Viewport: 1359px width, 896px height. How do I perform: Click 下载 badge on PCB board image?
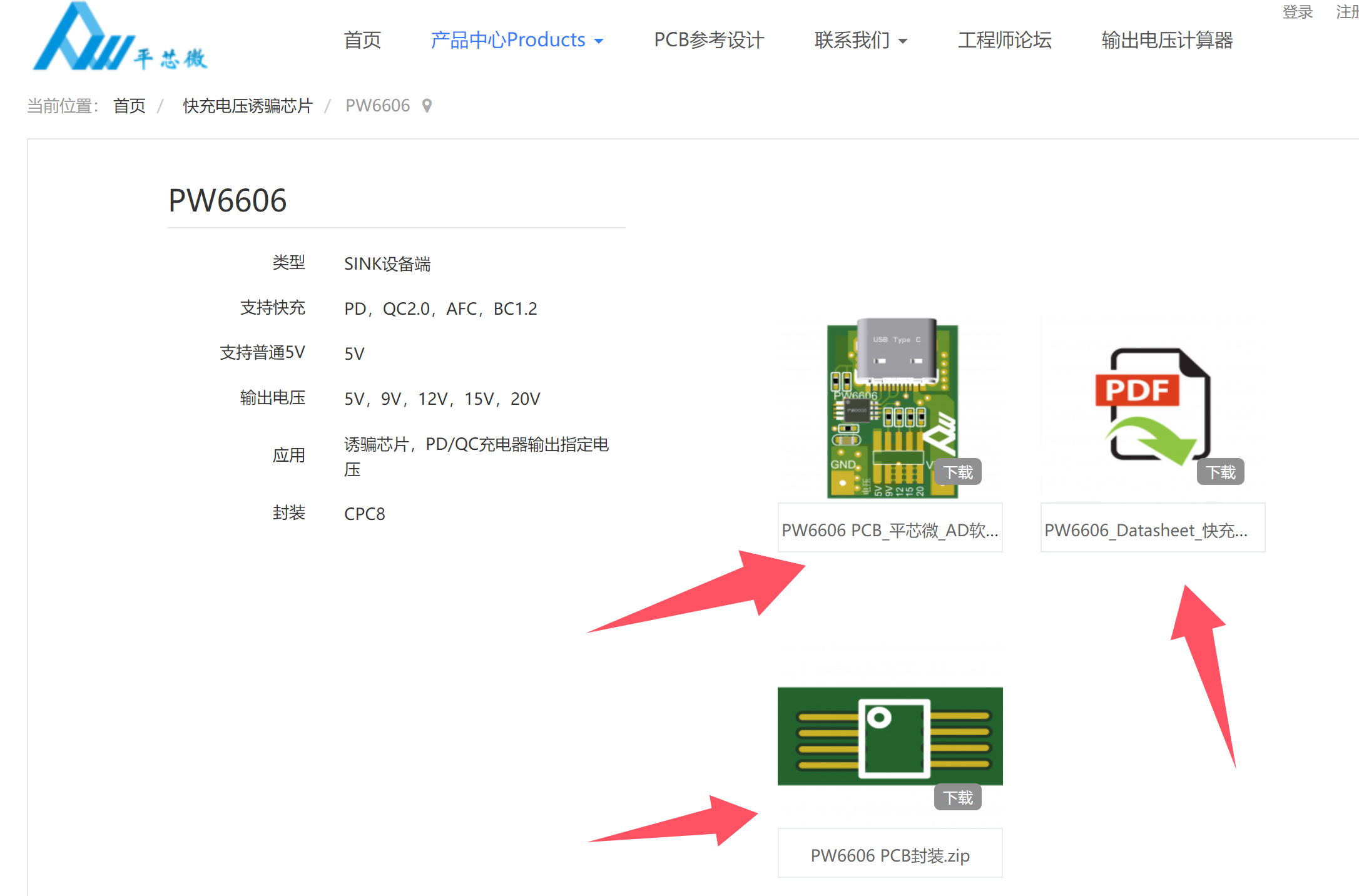(x=957, y=472)
